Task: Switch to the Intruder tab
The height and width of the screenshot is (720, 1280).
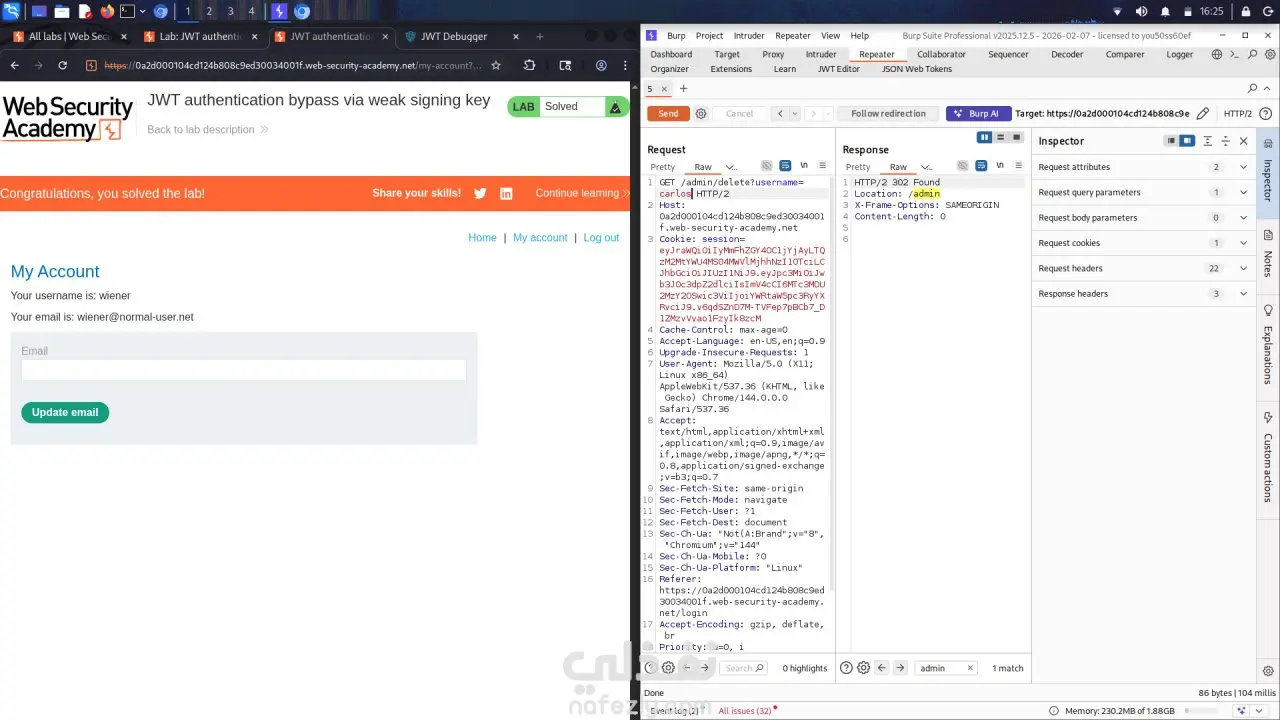Action: click(821, 54)
